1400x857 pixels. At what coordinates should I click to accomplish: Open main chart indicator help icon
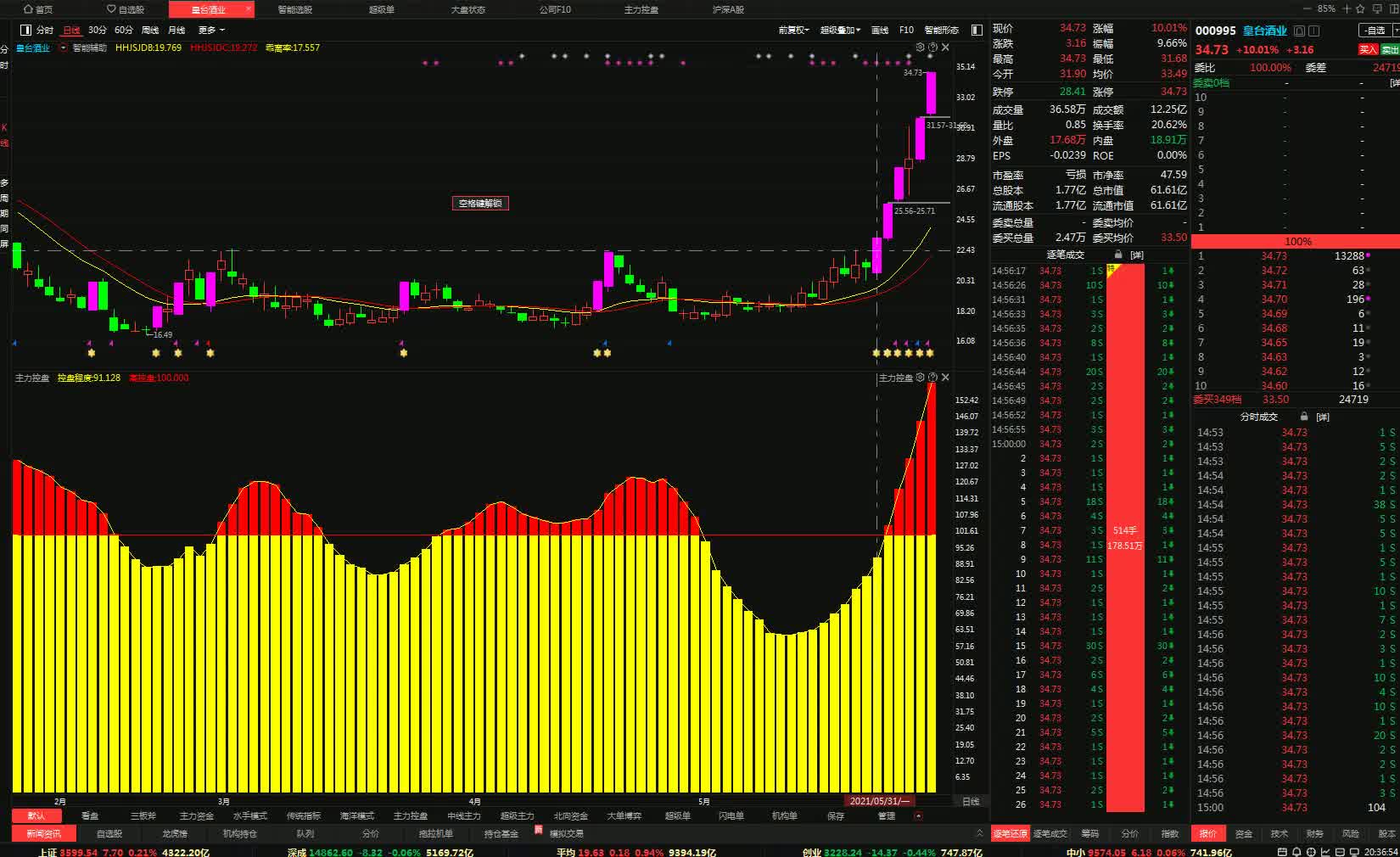933,48
